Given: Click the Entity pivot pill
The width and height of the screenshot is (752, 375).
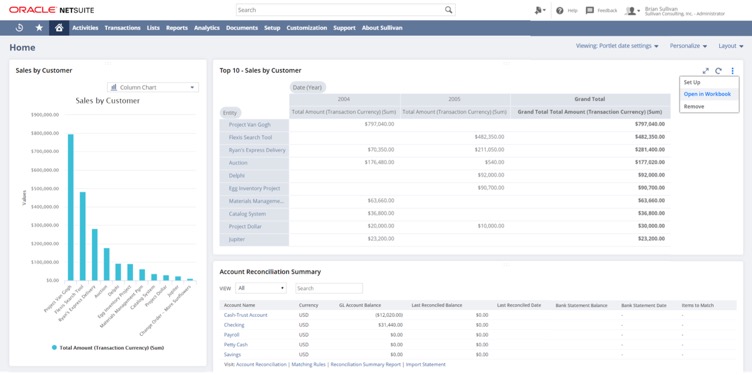Looking at the screenshot, I should (x=231, y=113).
